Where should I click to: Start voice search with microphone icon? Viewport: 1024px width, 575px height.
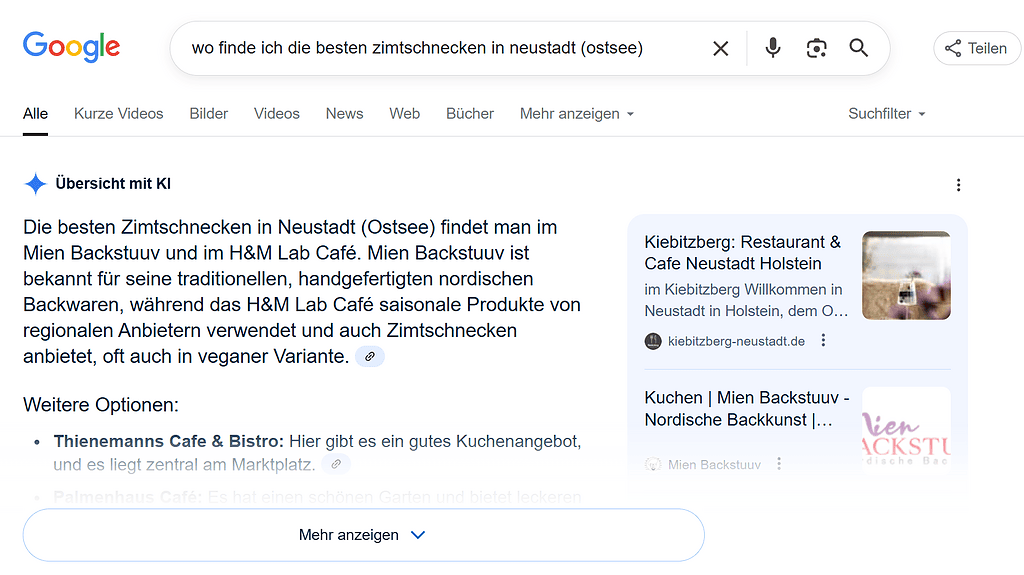pos(773,48)
